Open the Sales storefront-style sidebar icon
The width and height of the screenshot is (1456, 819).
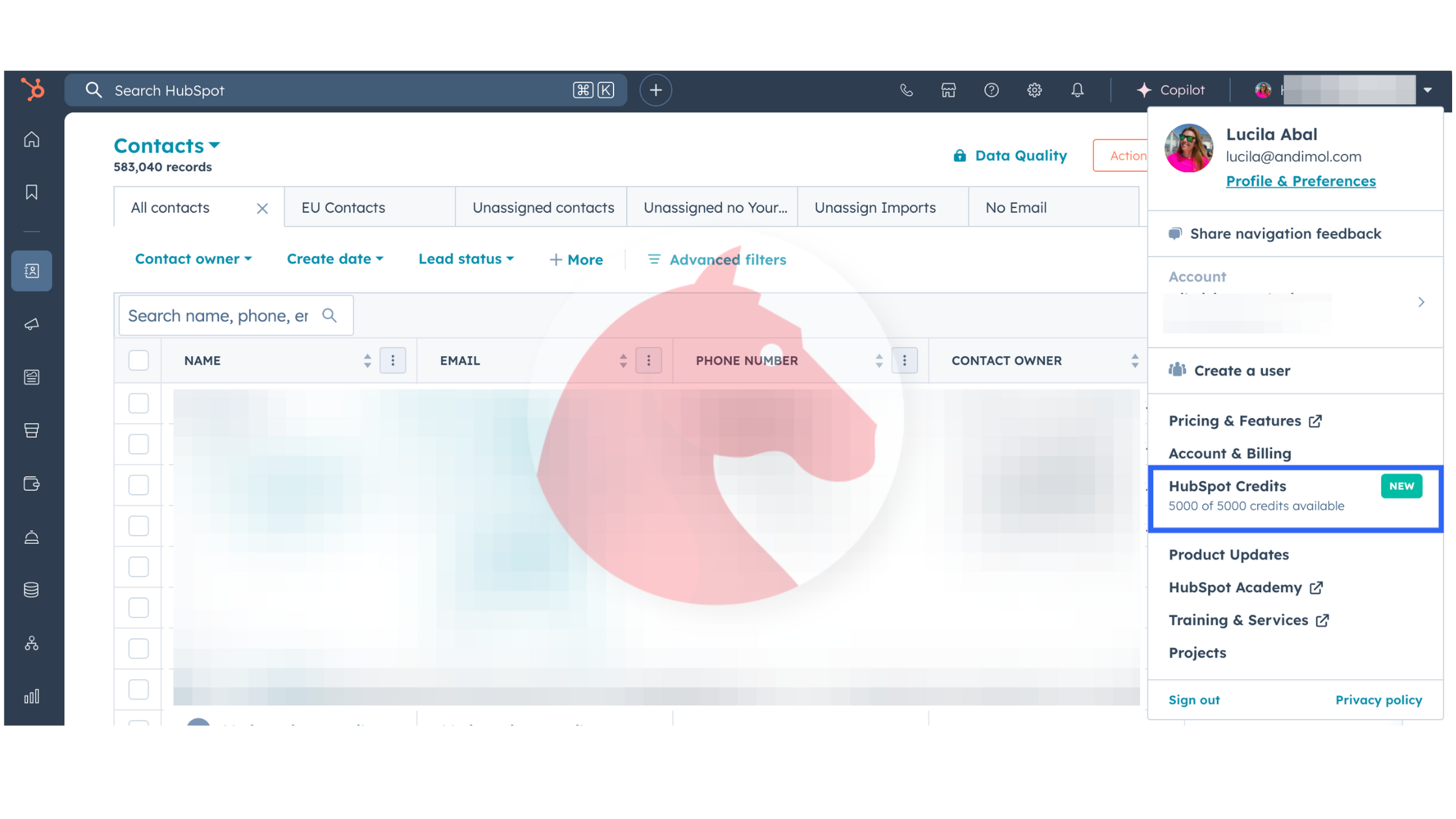[x=31, y=430]
